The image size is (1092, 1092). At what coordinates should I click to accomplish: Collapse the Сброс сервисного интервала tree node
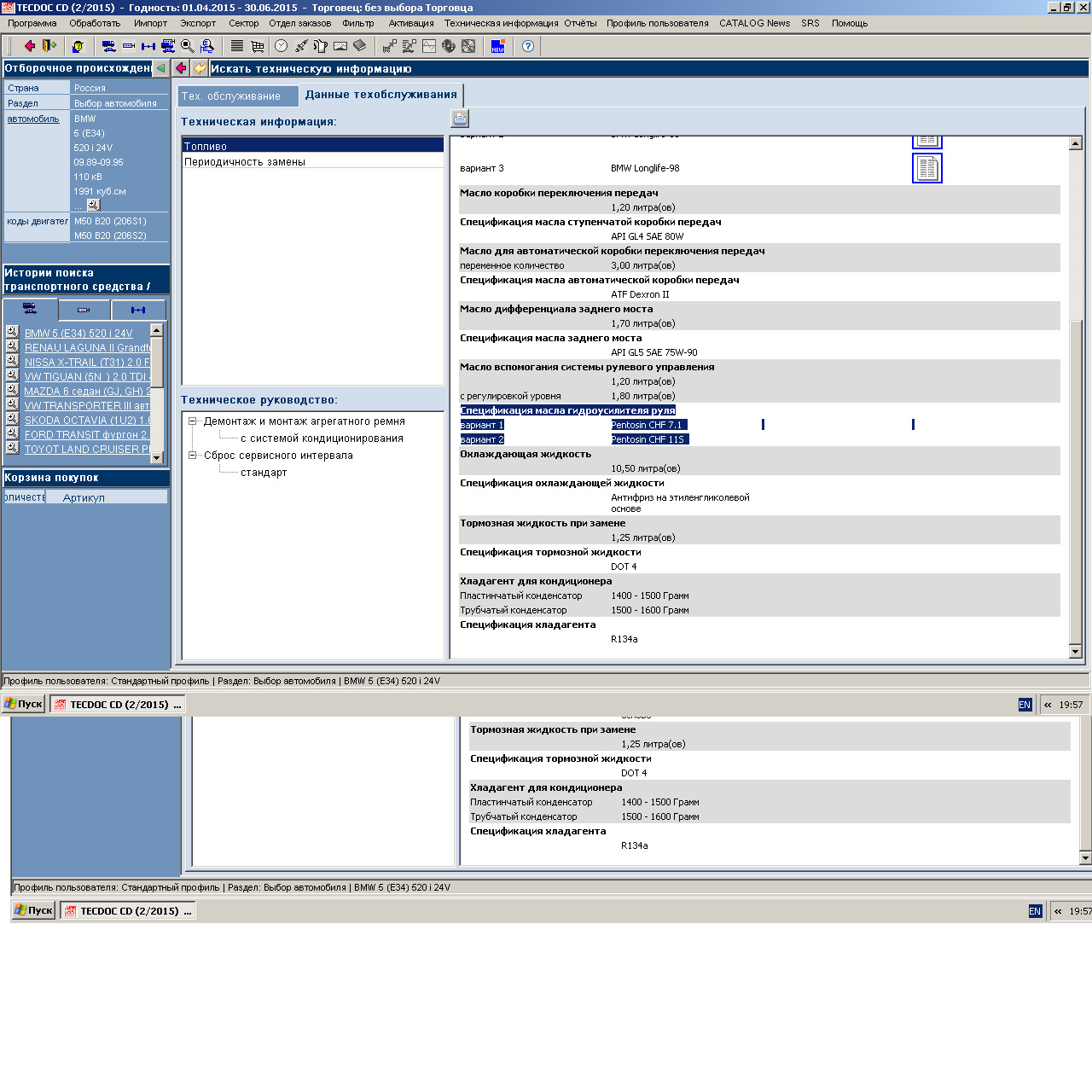coord(193,456)
